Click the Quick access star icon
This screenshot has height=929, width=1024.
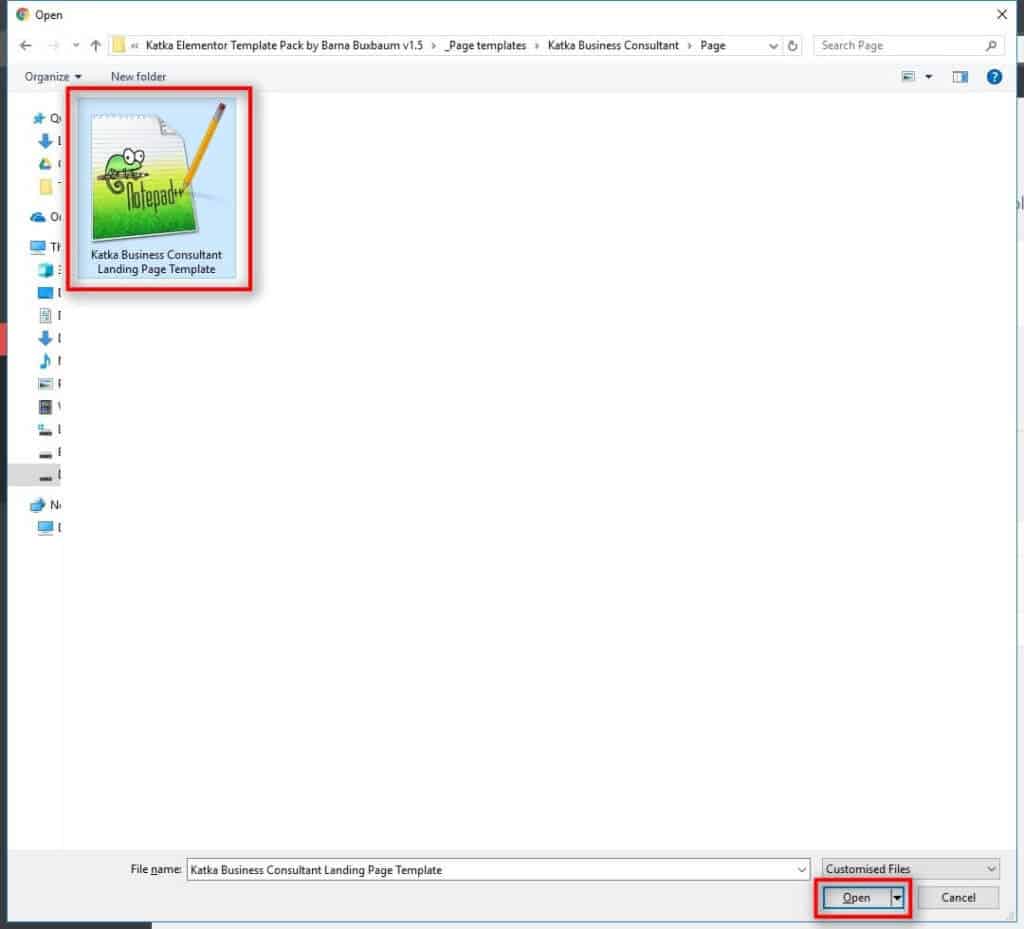click(40, 118)
